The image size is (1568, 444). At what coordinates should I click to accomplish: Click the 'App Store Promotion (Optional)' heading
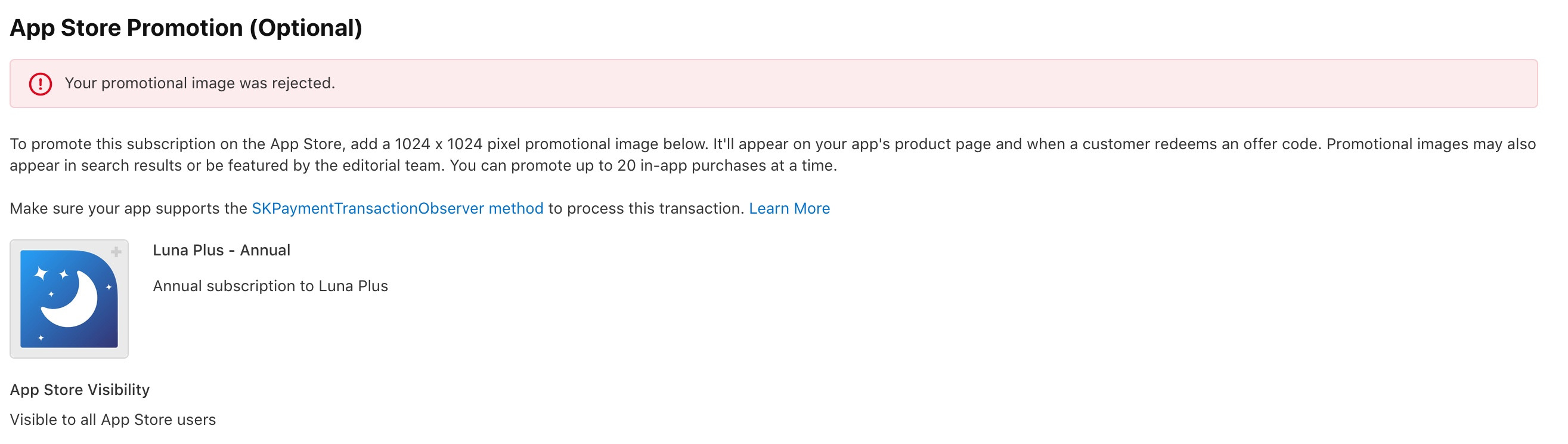[x=186, y=28]
